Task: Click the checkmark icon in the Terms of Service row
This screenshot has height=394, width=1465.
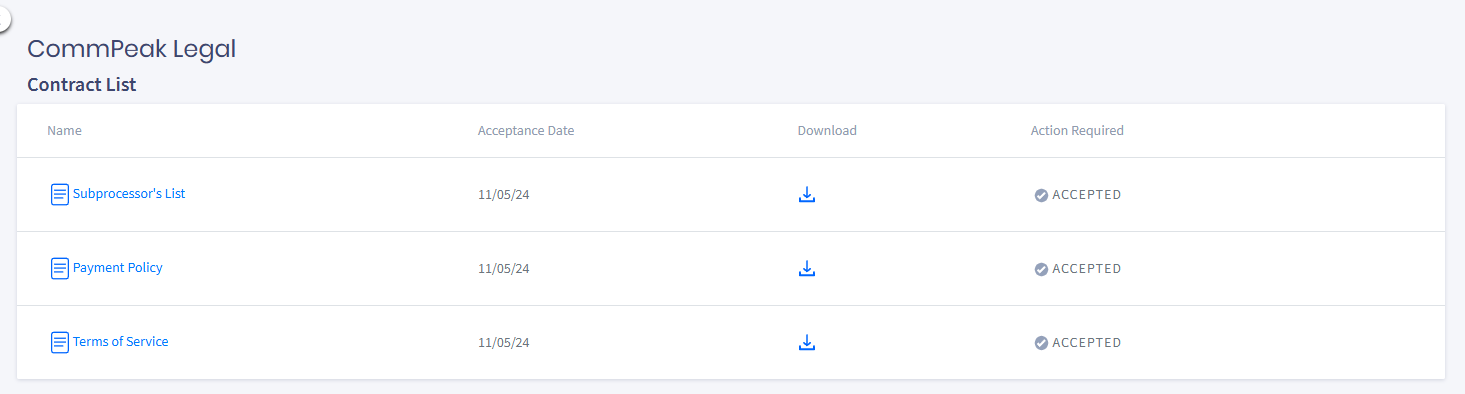Action: coord(1041,343)
